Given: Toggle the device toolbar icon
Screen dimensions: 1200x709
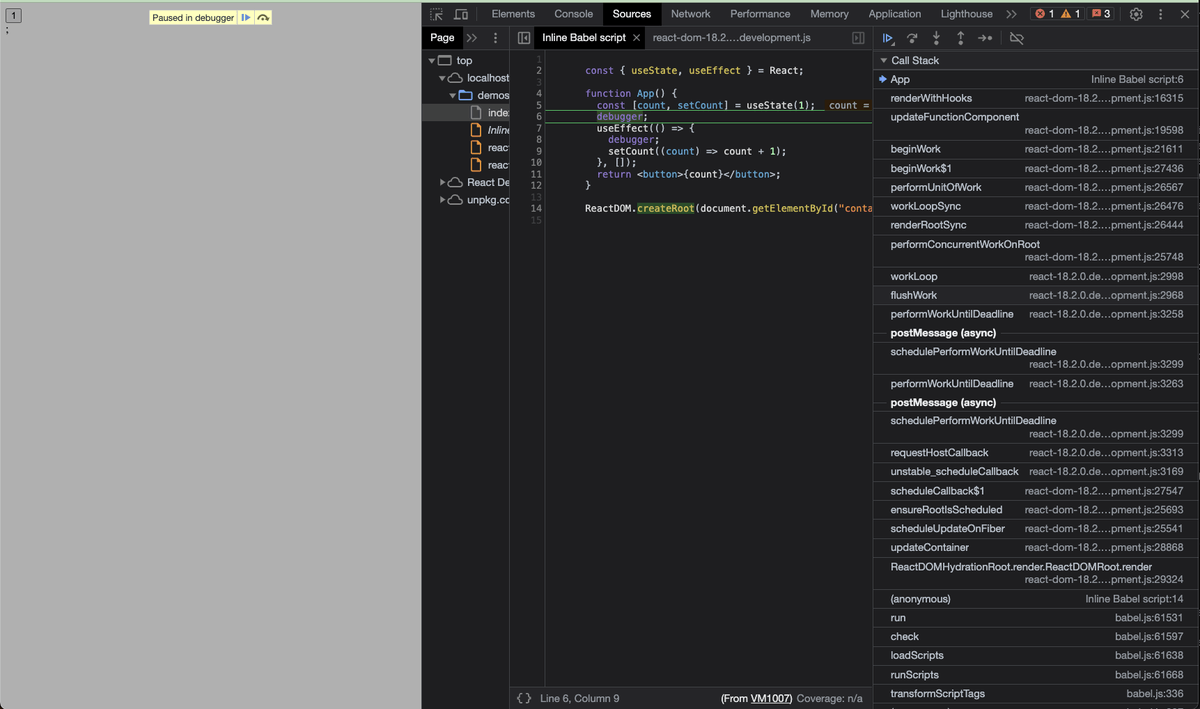Looking at the screenshot, I should point(461,14).
